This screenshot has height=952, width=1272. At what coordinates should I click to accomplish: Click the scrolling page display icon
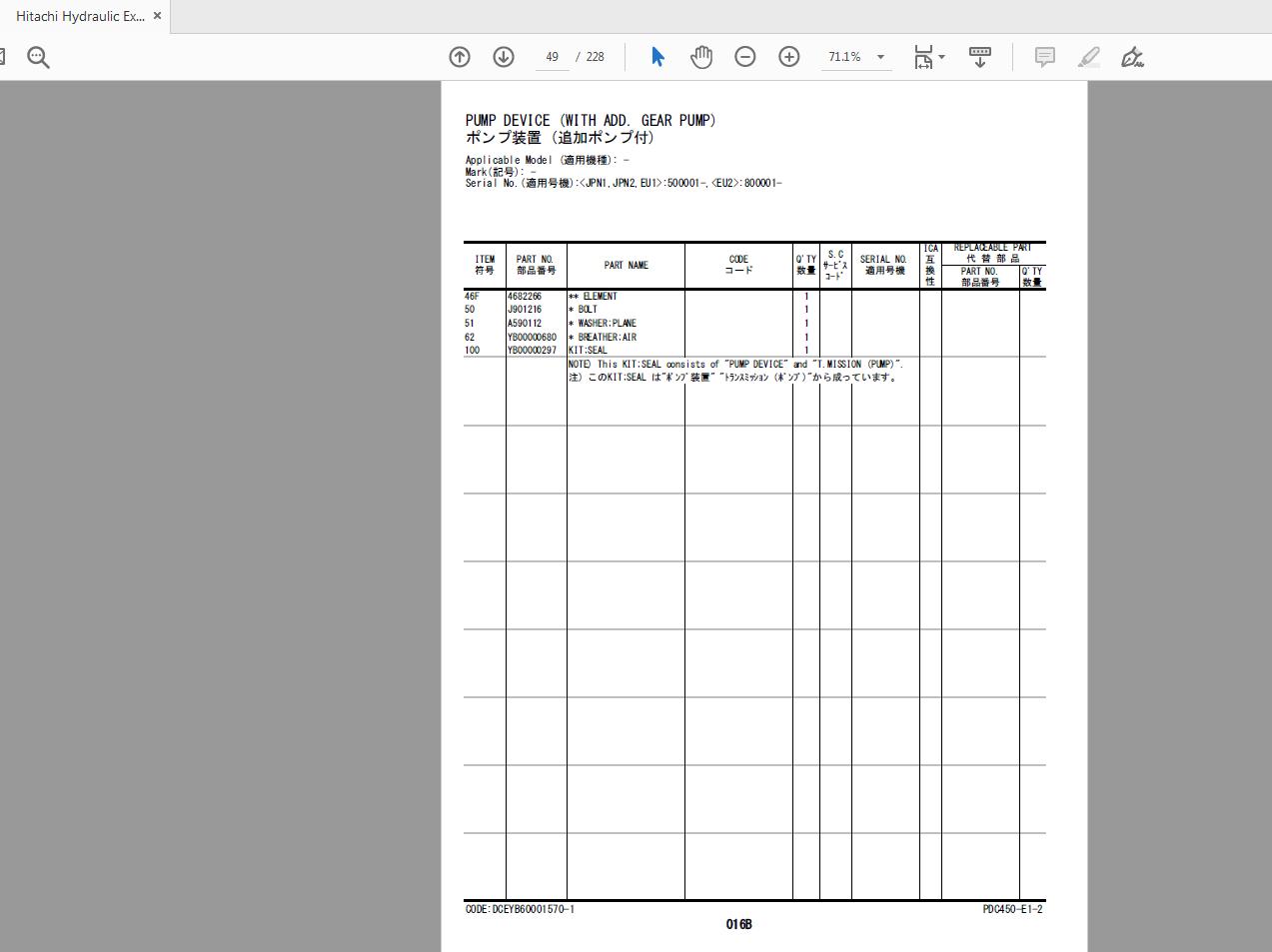pyautogui.click(x=979, y=57)
